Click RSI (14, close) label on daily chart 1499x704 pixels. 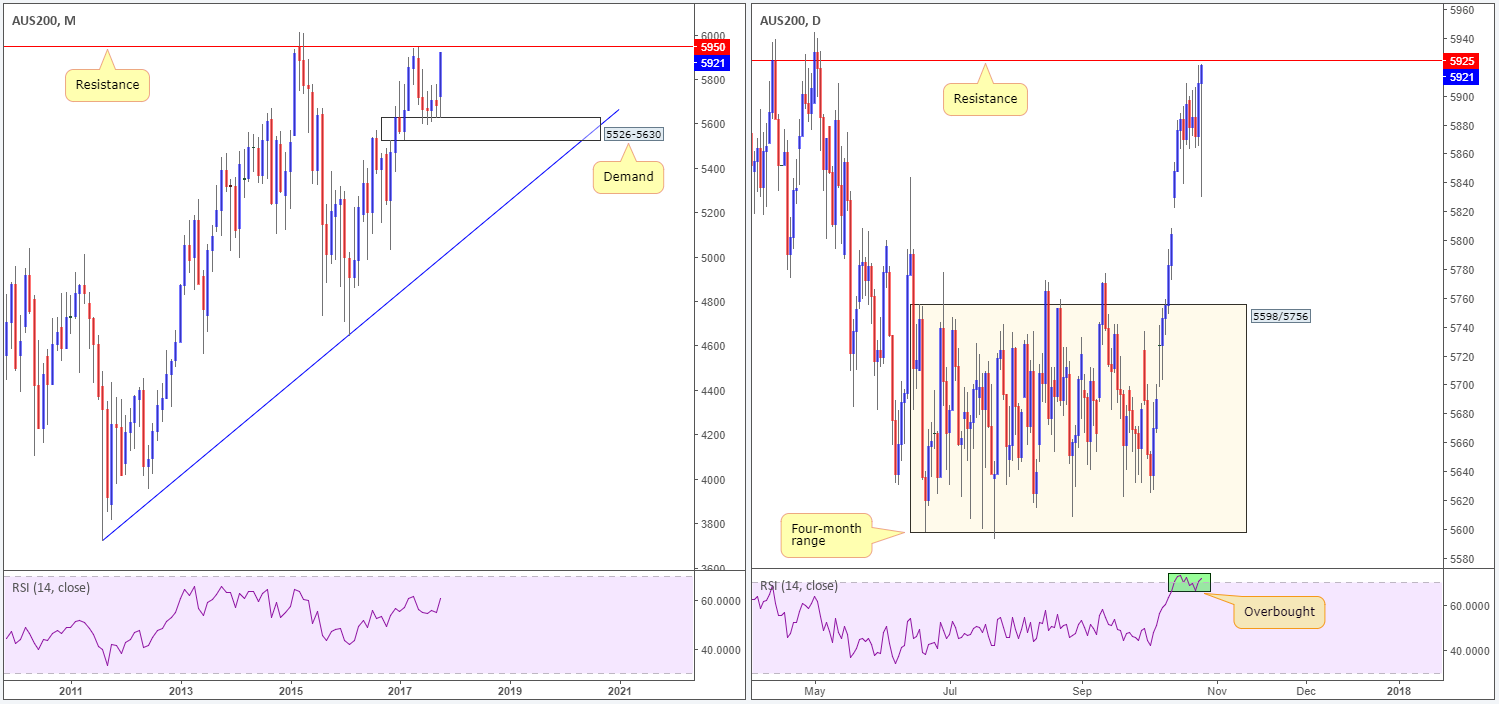point(799,586)
